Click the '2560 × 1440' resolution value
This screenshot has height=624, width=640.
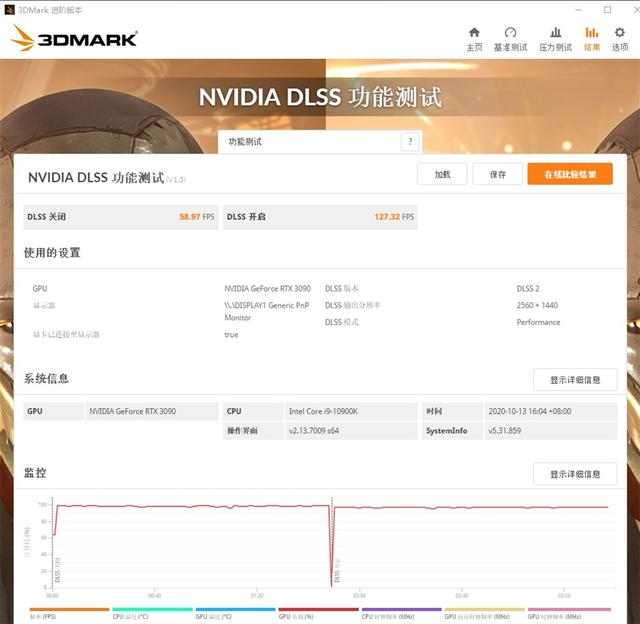pyautogui.click(x=537, y=305)
